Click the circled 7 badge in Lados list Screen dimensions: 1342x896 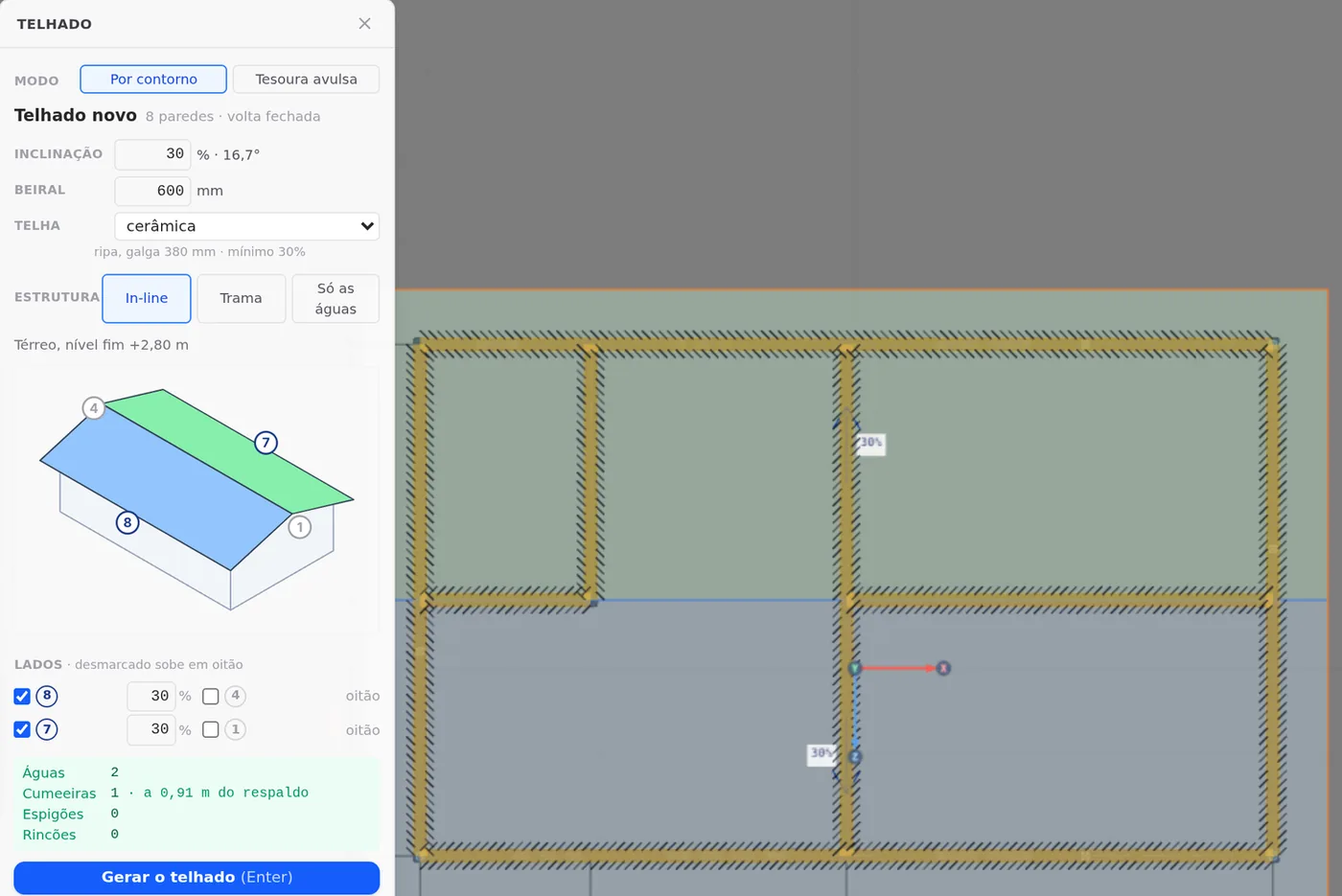[x=47, y=730]
